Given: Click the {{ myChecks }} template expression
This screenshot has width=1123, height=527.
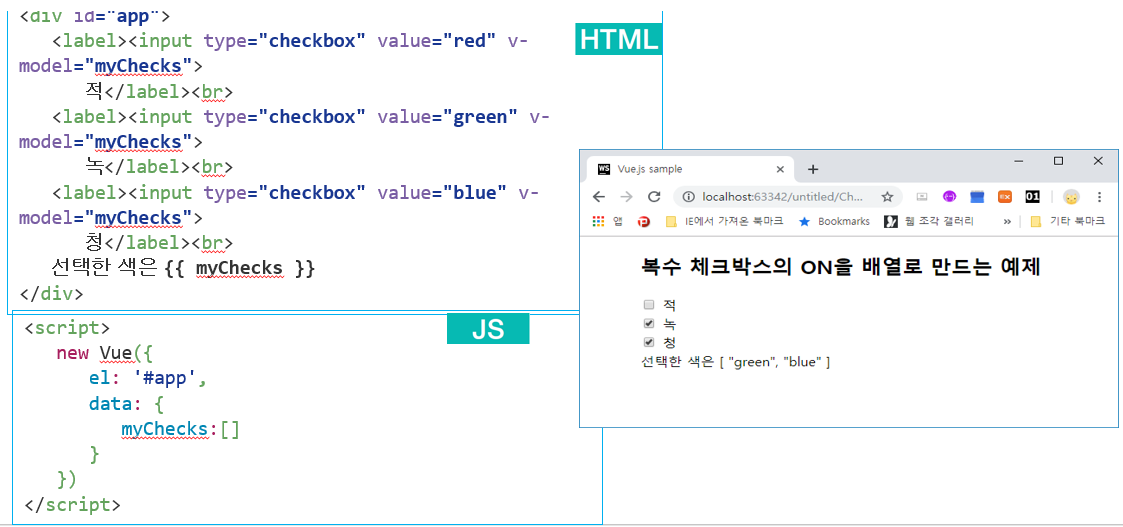Looking at the screenshot, I should (x=239, y=269).
